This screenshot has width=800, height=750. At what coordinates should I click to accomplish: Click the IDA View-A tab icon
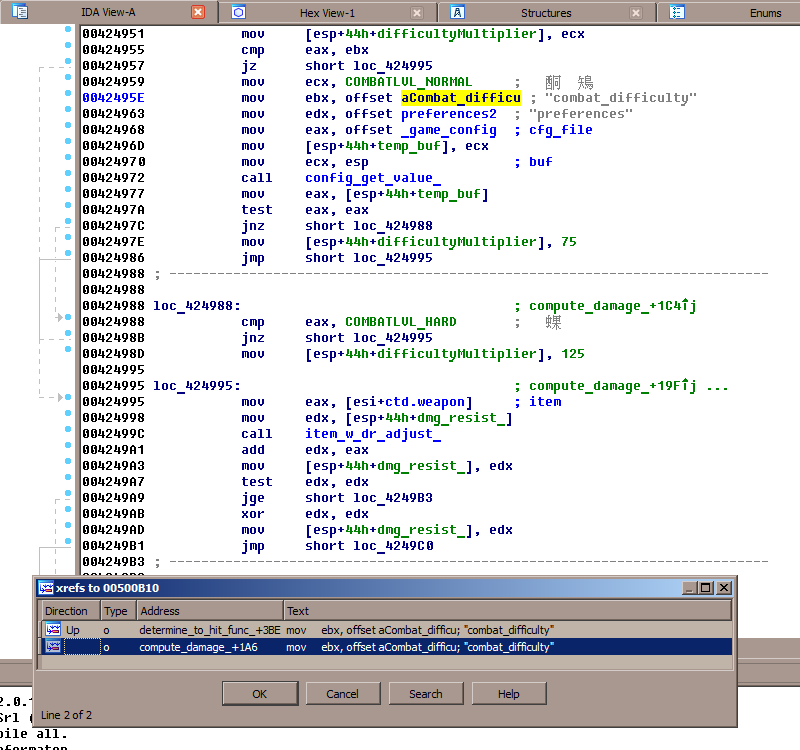click(19, 11)
